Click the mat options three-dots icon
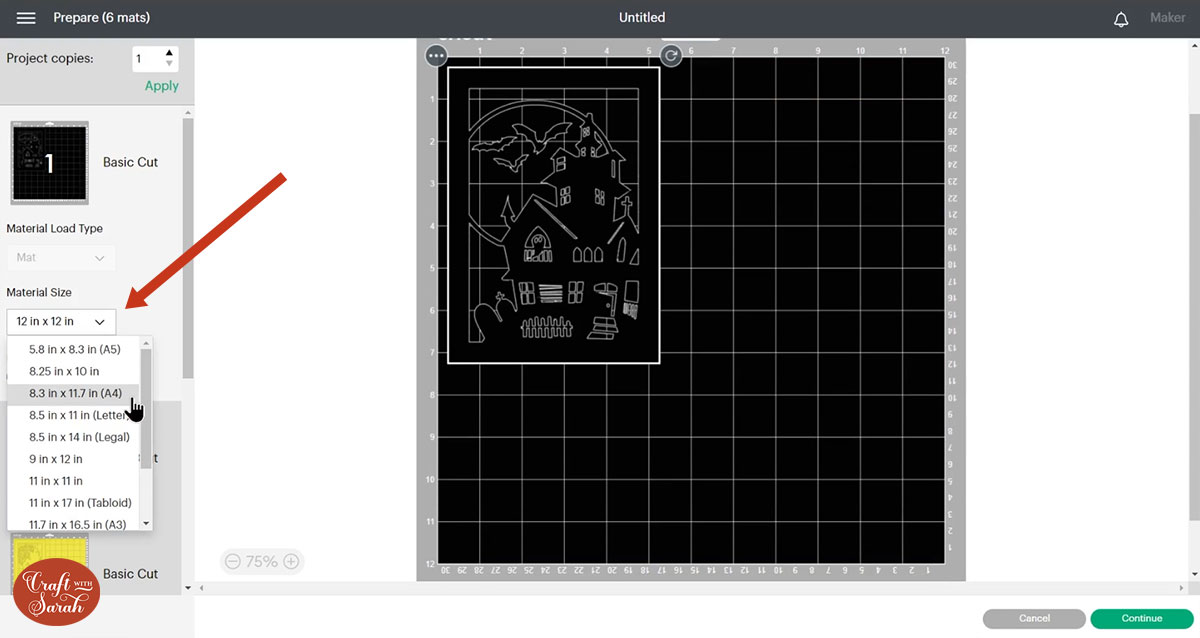The image size is (1200, 638). pos(436,56)
